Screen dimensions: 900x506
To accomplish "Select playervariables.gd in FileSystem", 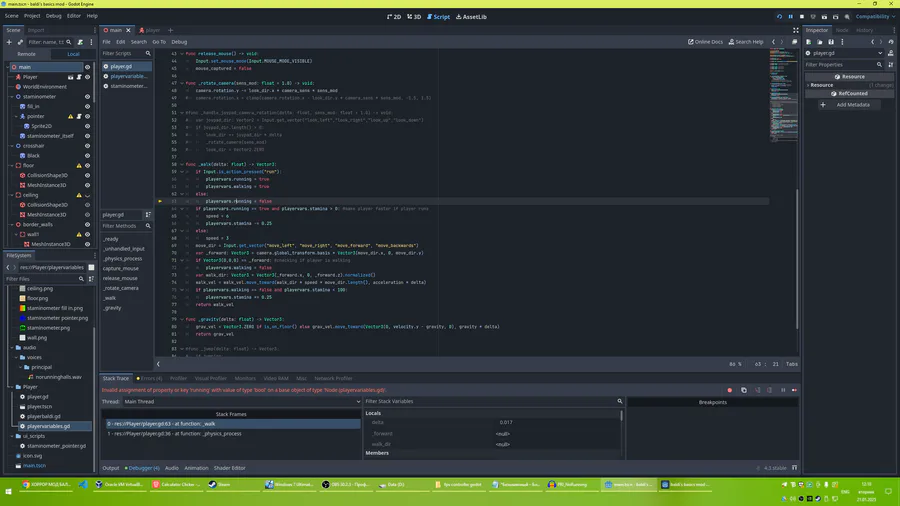I will (x=48, y=426).
